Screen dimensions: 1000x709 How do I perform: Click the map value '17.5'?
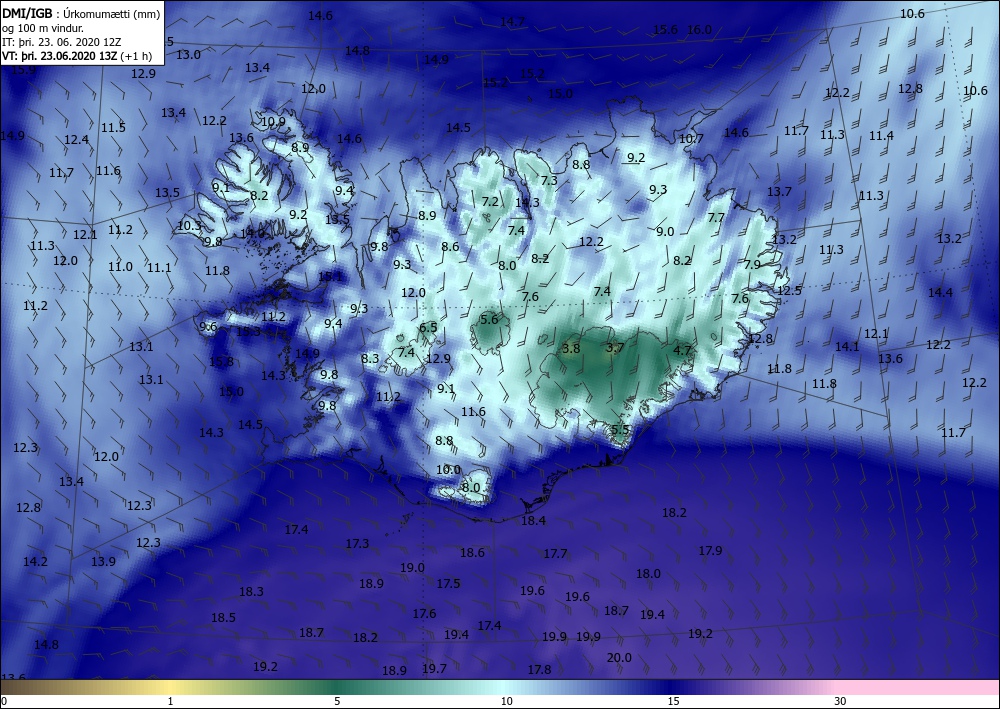point(448,583)
